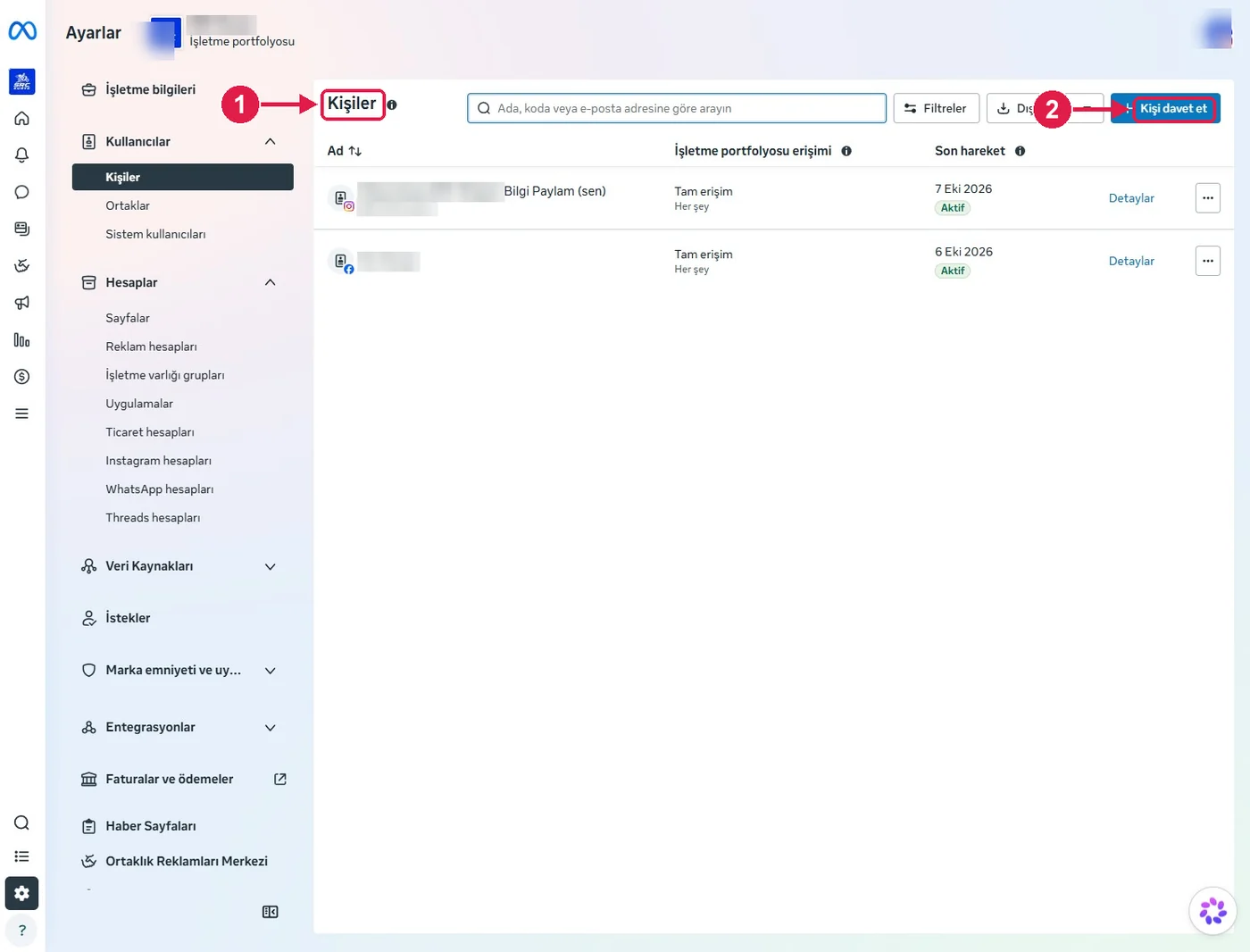Open the bar chart insights icon
Viewport: 1250px width, 952px height.
[22, 340]
